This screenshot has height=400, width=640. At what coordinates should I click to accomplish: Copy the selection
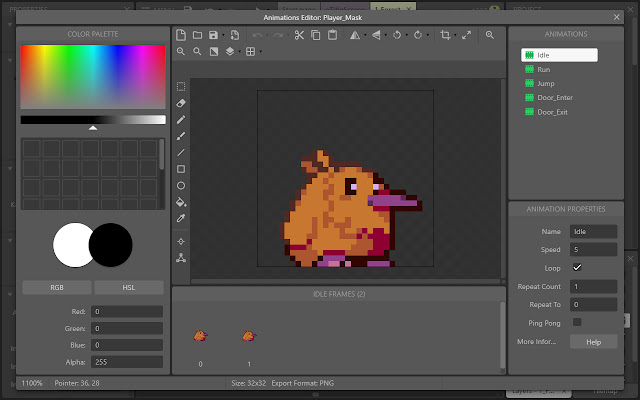(x=316, y=35)
